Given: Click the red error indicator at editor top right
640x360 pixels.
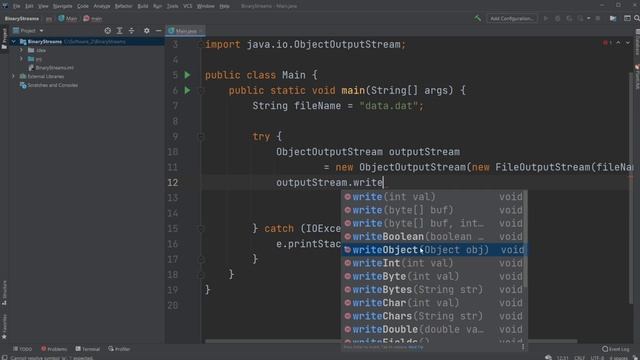Looking at the screenshot, I should (x=607, y=42).
